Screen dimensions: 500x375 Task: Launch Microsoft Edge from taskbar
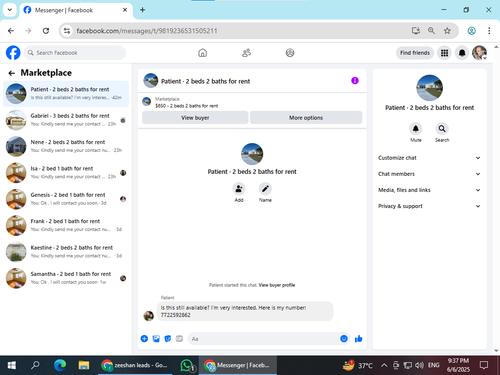(60, 365)
